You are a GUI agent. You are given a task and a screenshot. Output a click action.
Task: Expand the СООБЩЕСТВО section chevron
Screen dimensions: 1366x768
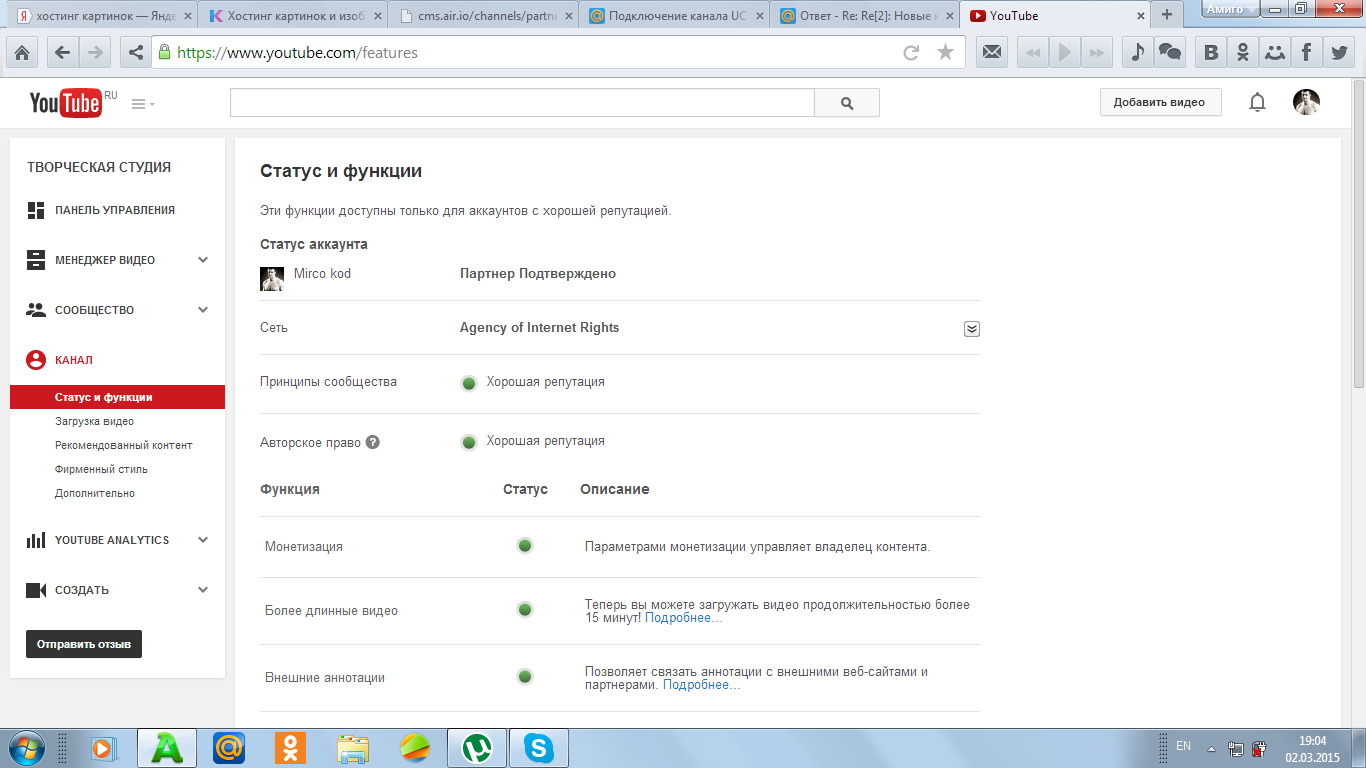click(x=203, y=310)
